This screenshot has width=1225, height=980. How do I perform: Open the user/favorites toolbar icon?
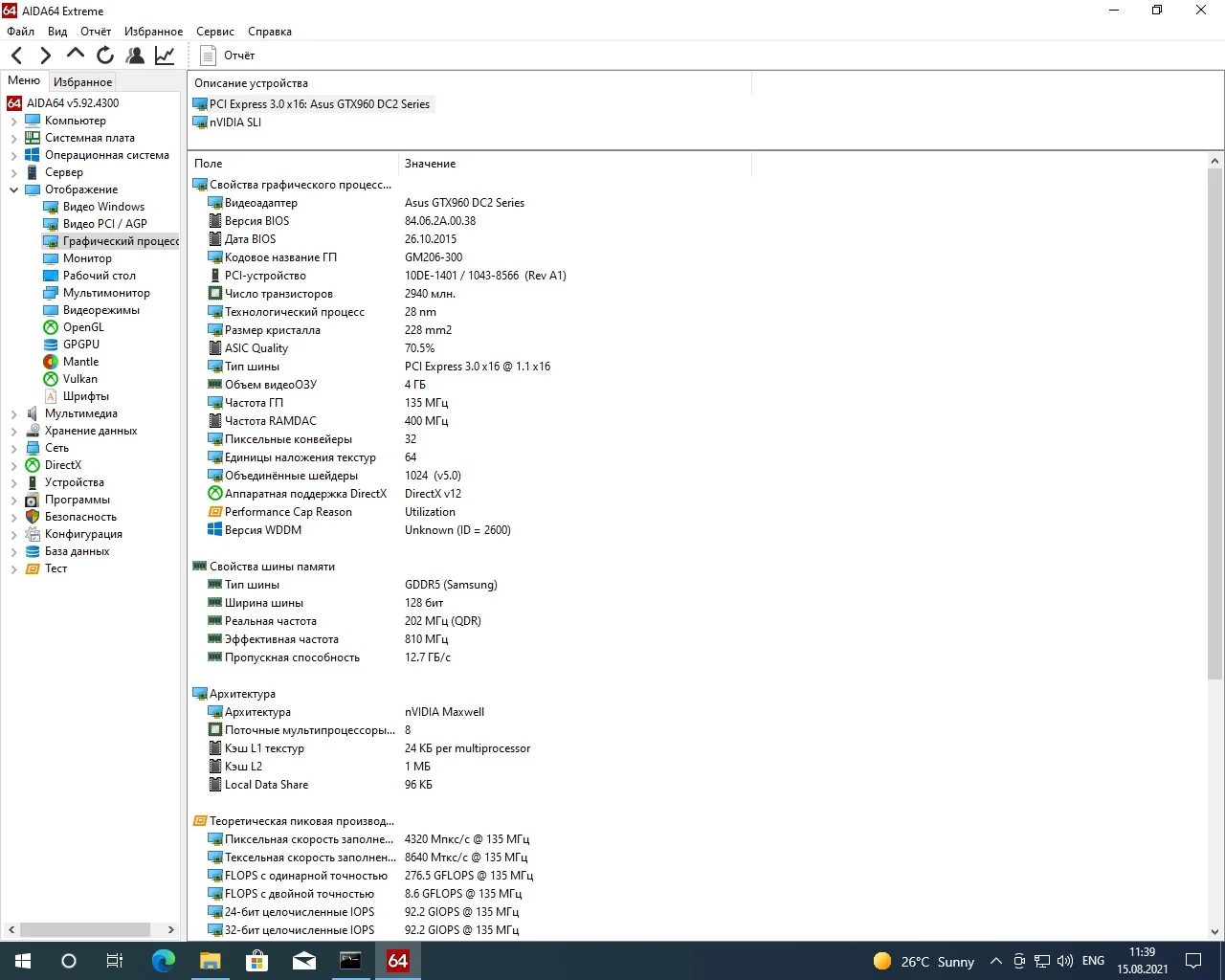135,56
